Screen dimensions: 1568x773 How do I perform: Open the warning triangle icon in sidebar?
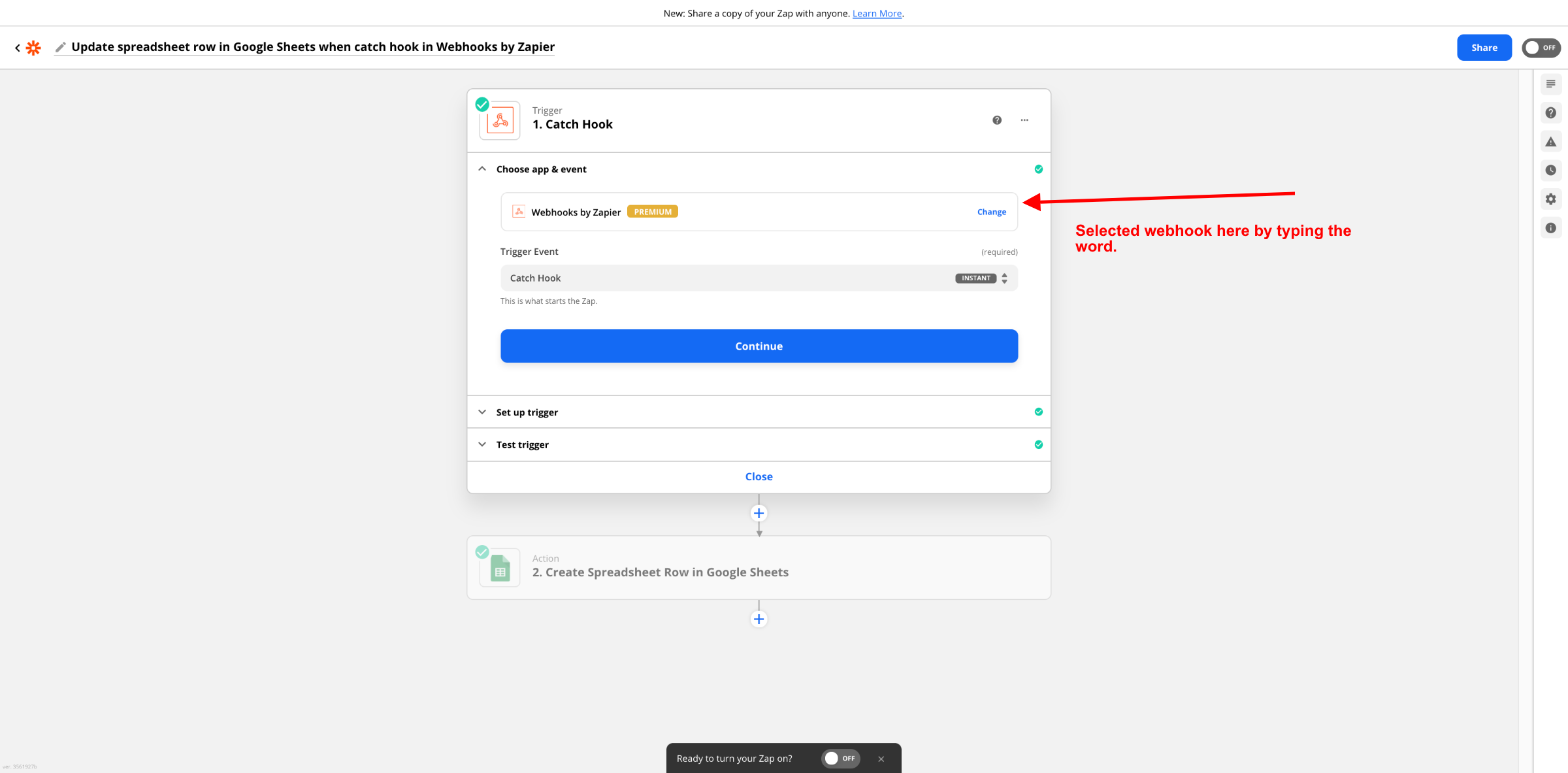[x=1551, y=142]
